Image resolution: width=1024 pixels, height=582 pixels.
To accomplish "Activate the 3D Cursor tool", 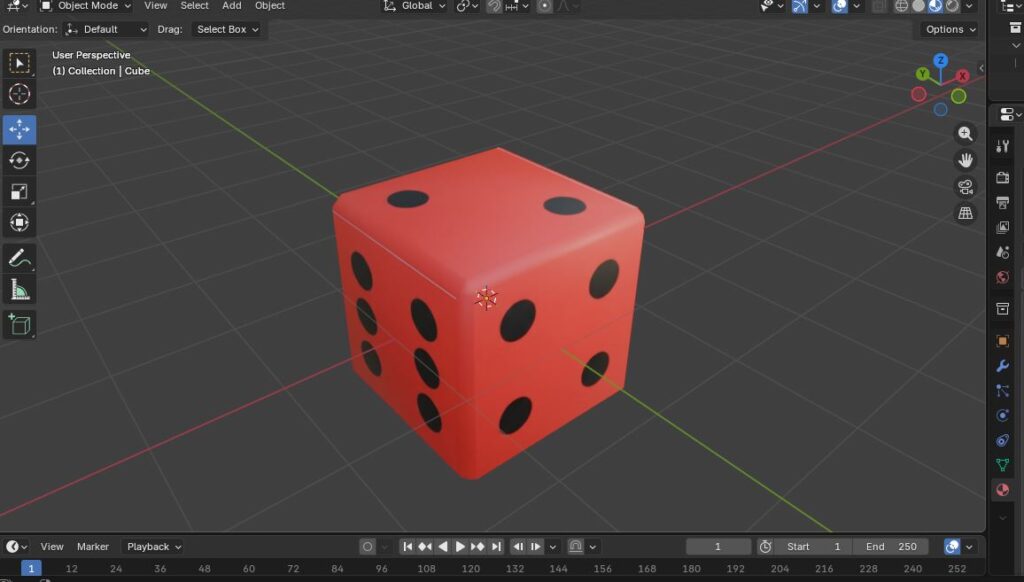I will point(19,94).
